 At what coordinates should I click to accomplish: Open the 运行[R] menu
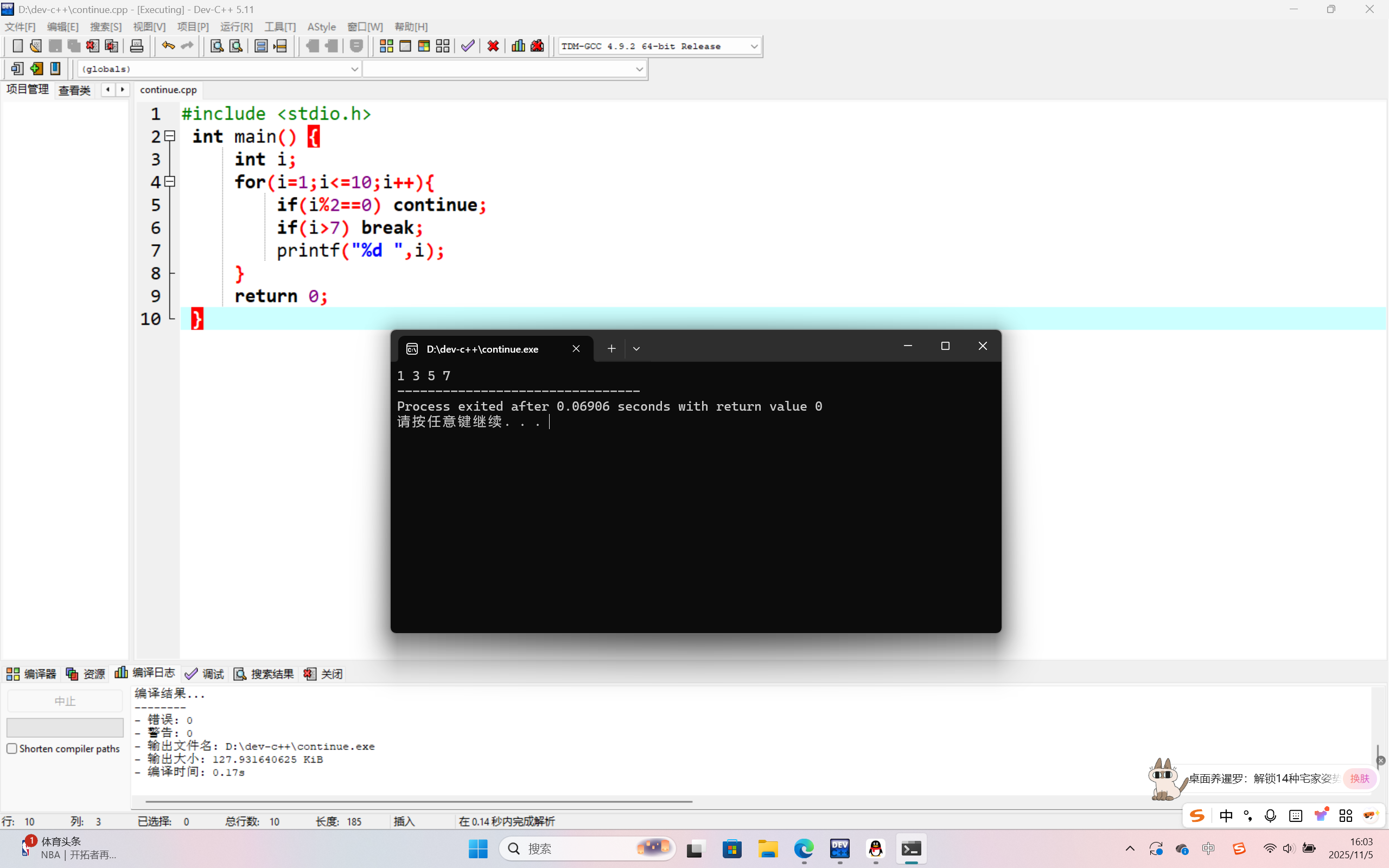(236, 27)
